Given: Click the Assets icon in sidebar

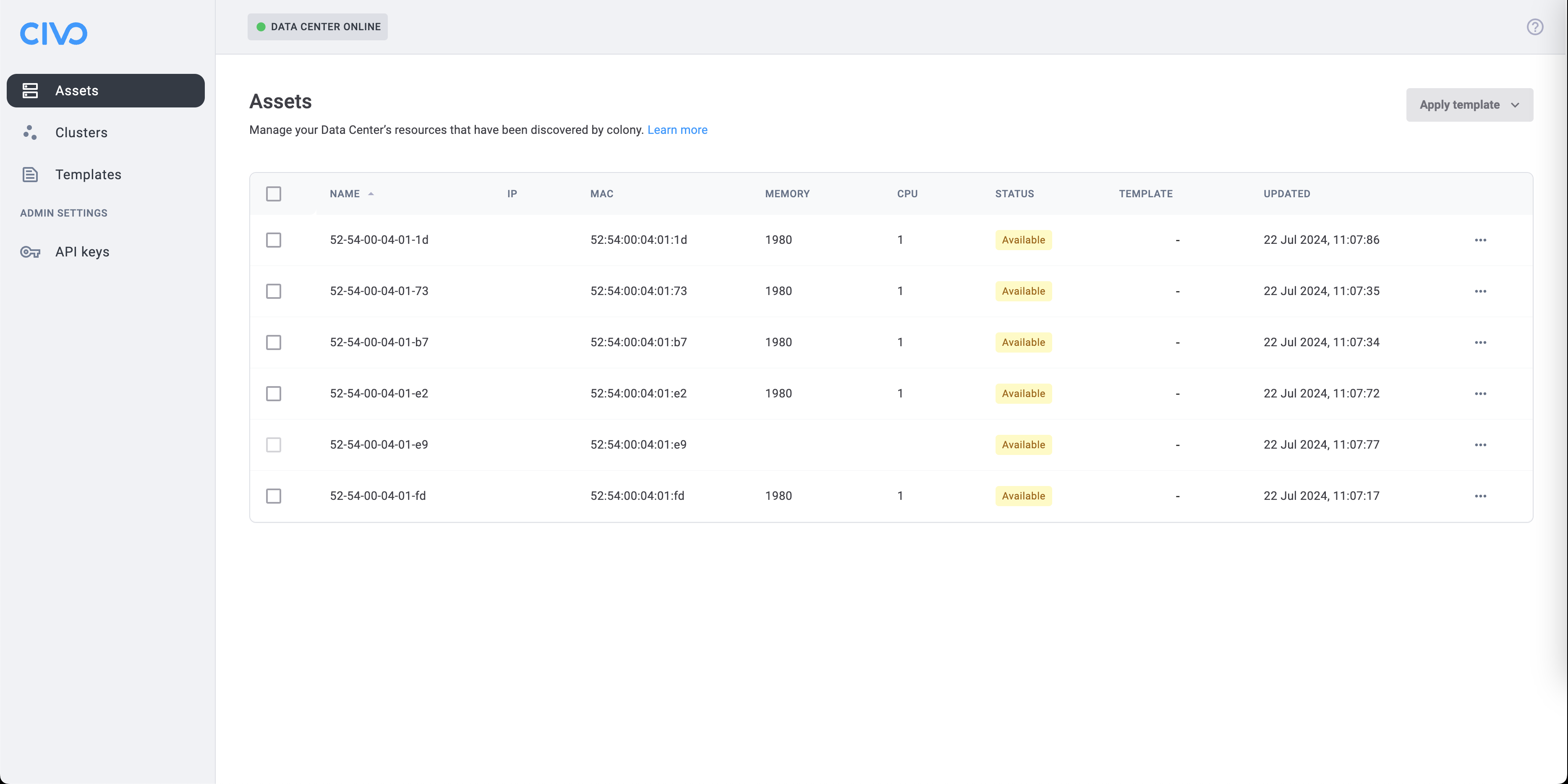Looking at the screenshot, I should (30, 90).
